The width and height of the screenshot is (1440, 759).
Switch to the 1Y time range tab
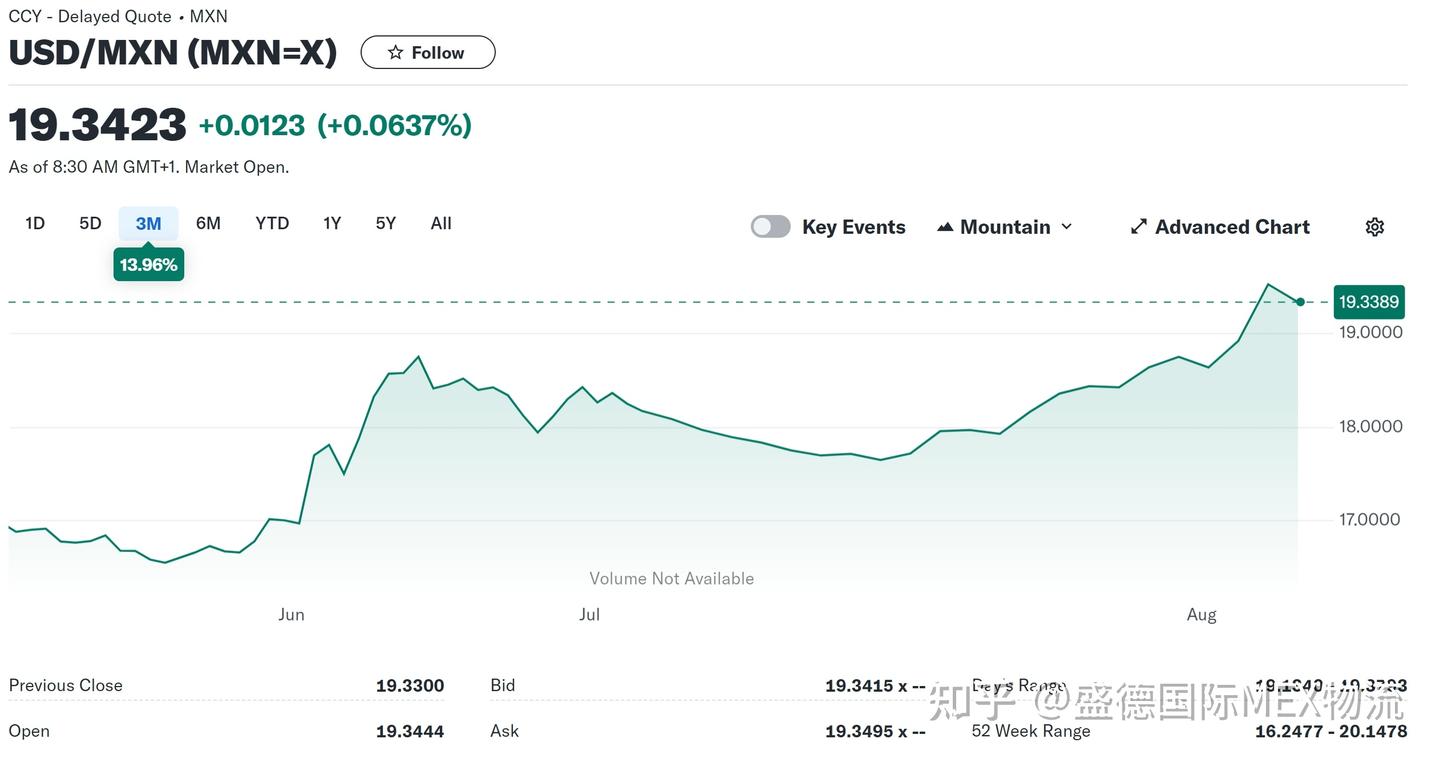pos(332,223)
